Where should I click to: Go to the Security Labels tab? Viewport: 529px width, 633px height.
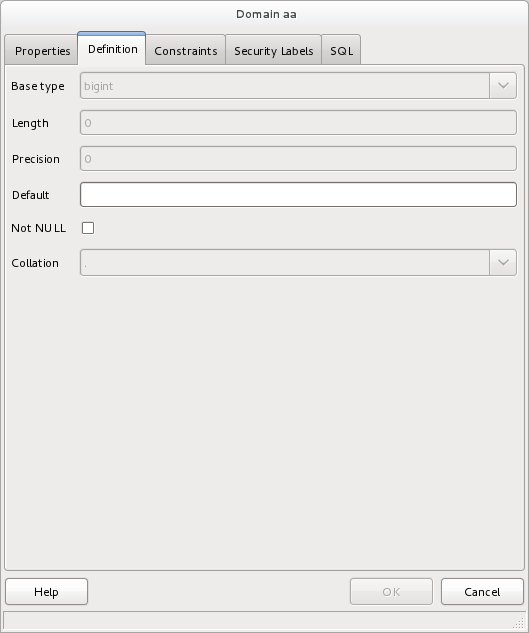273,50
